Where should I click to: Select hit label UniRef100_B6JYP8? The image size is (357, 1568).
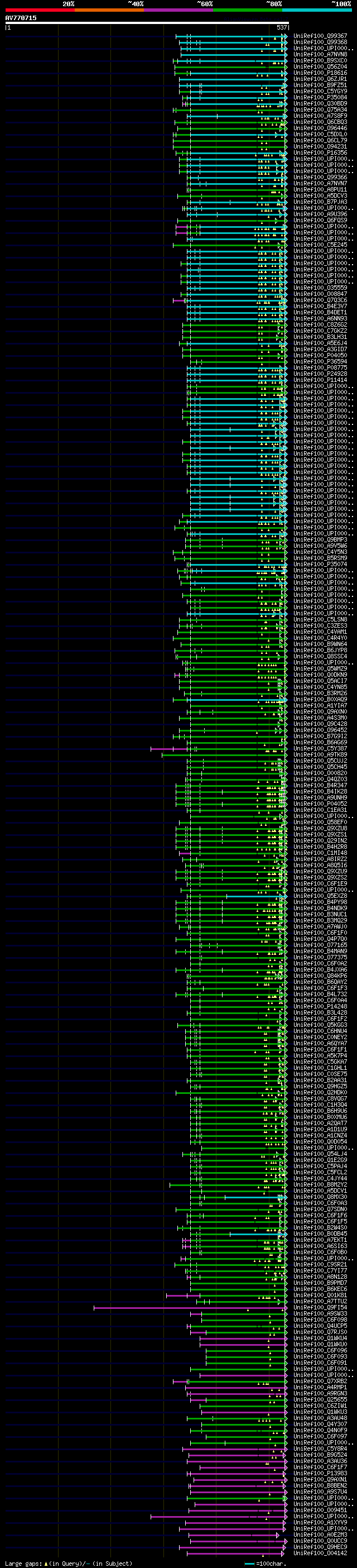pyautogui.click(x=320, y=651)
